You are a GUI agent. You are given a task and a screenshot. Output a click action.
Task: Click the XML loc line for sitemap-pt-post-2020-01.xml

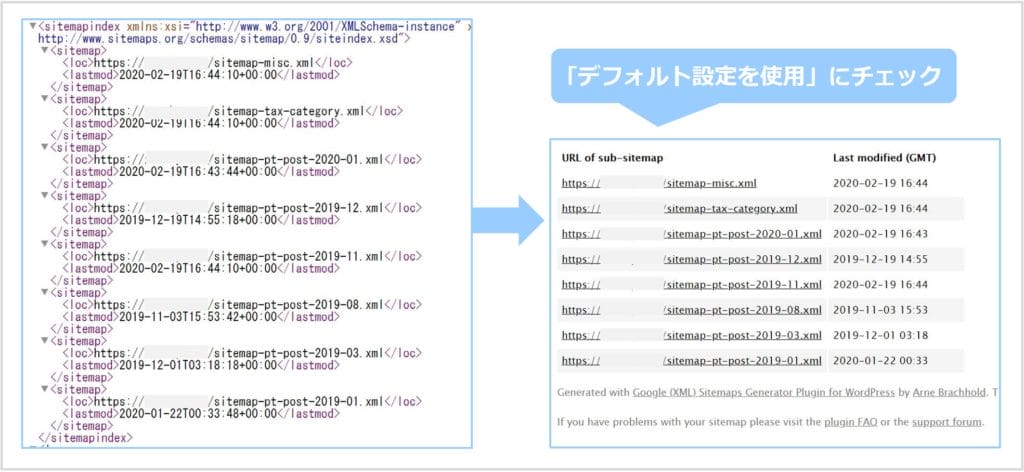point(242,160)
